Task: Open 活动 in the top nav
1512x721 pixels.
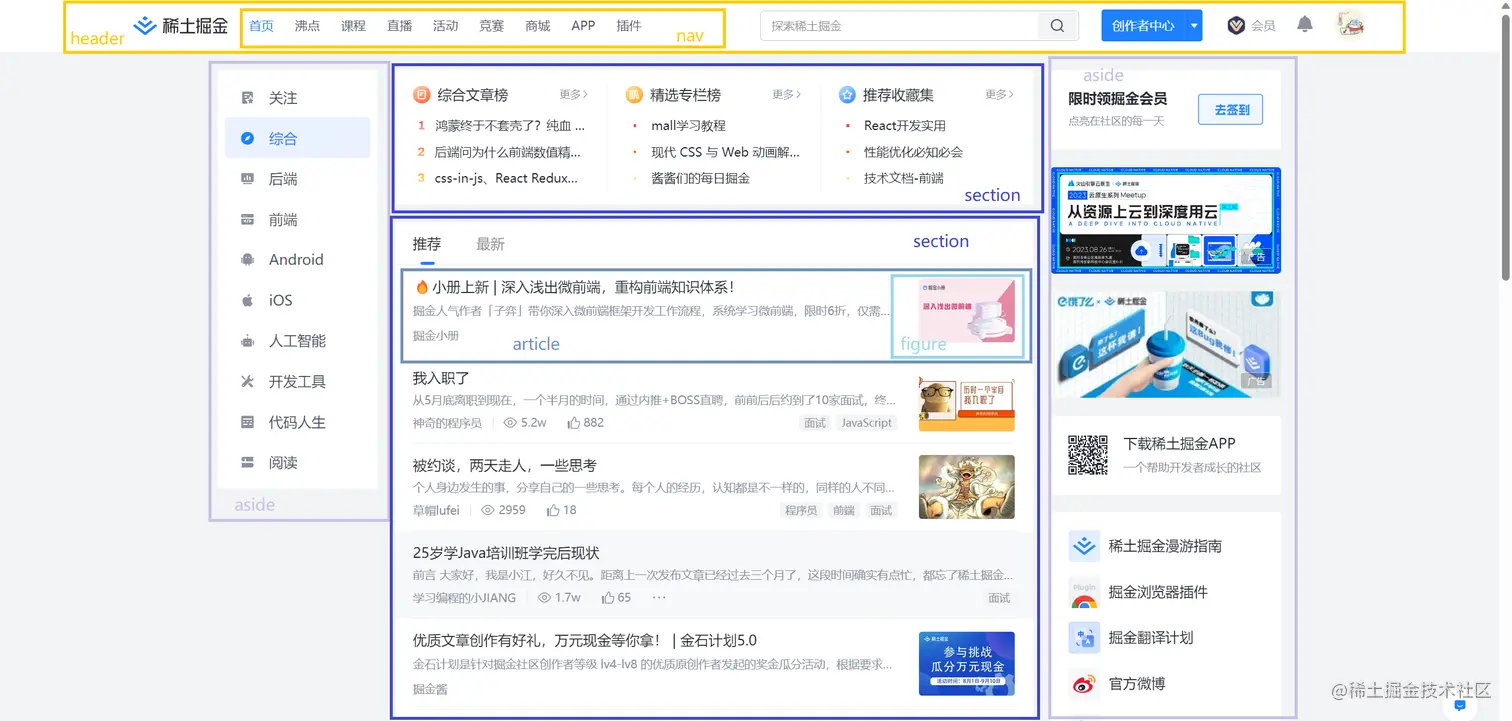Action: coord(446,26)
